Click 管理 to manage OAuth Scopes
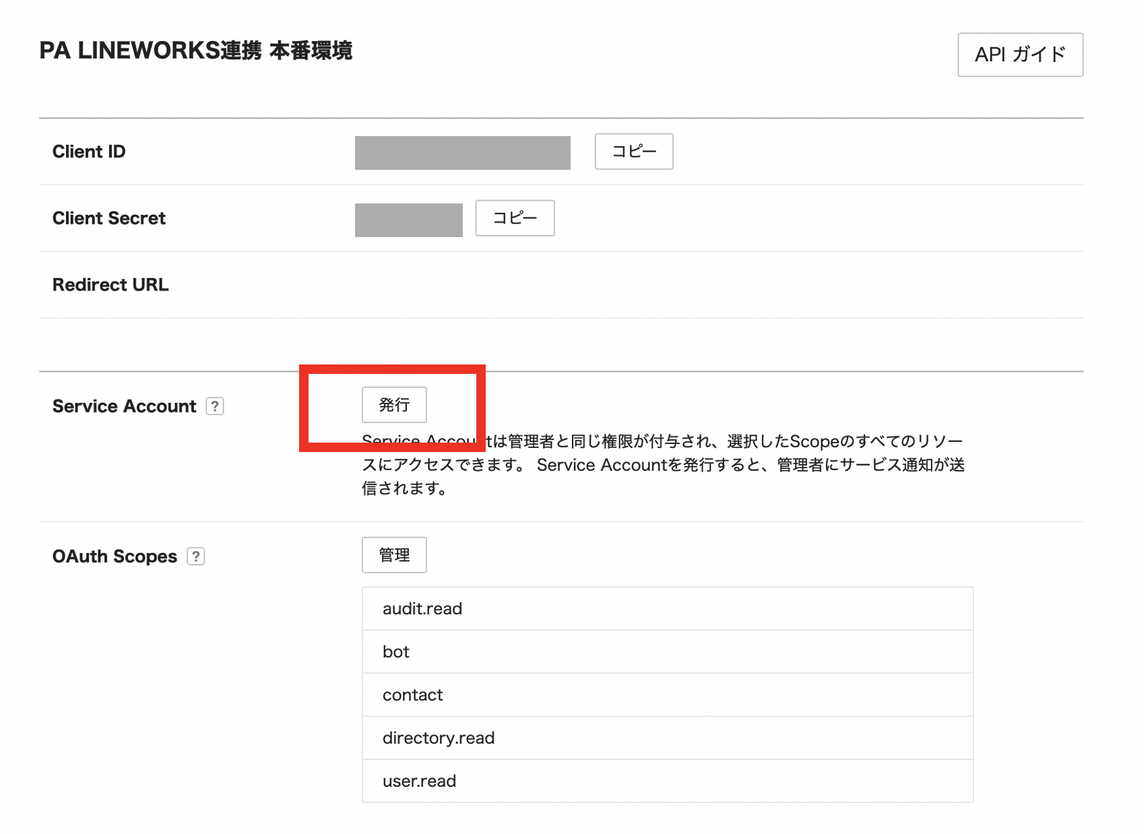 click(x=394, y=555)
